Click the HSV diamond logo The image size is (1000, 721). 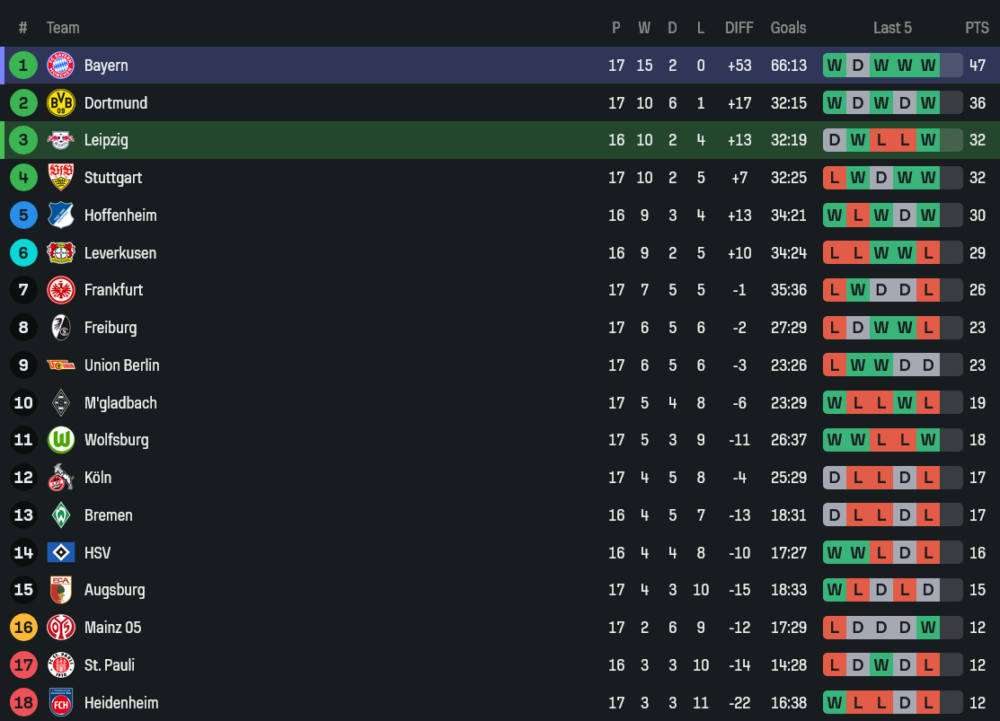click(x=61, y=553)
